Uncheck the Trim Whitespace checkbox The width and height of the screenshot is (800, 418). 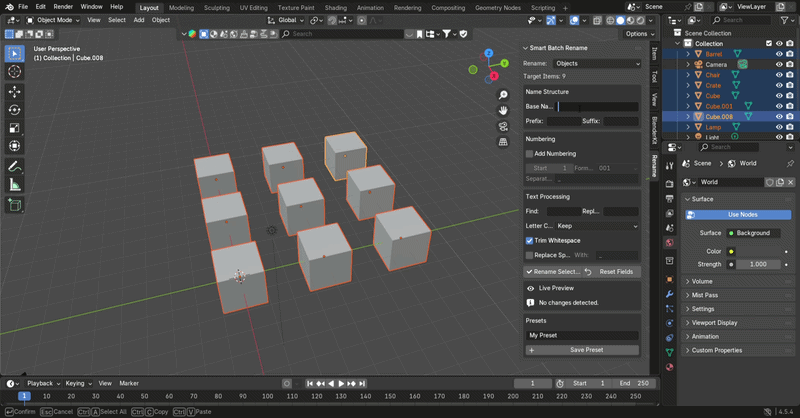530,240
